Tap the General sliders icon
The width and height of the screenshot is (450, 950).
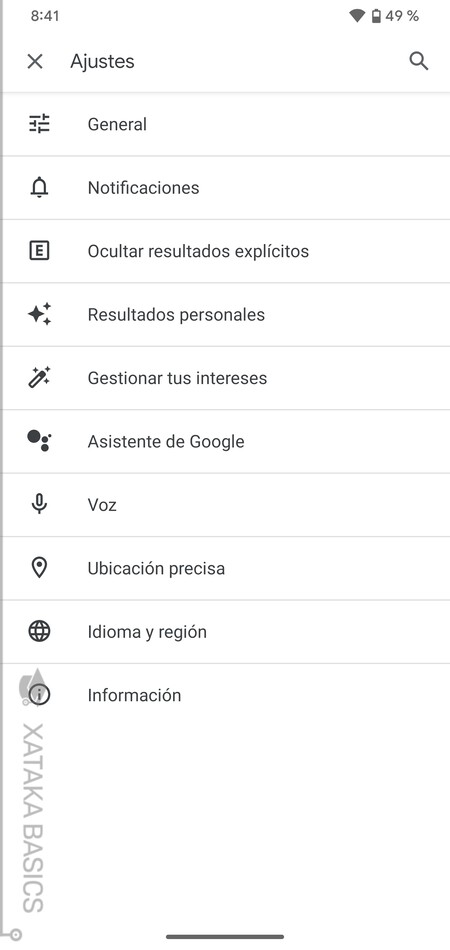pyautogui.click(x=39, y=124)
